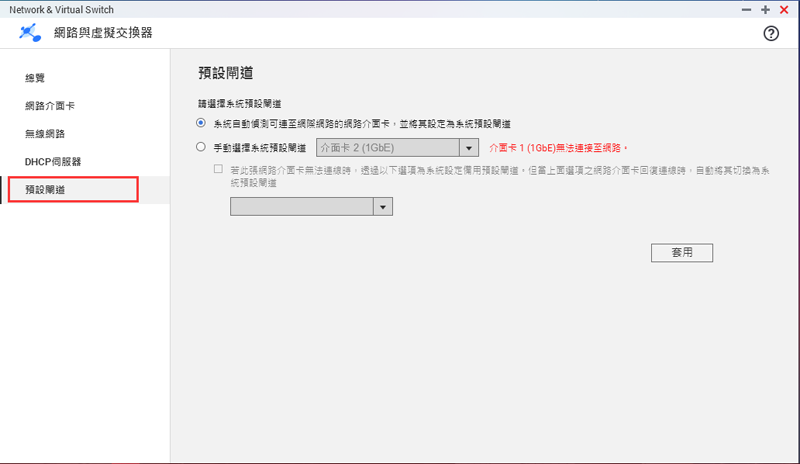Open the 總覽 overview page
This screenshot has height=464, width=800.
(x=35, y=77)
